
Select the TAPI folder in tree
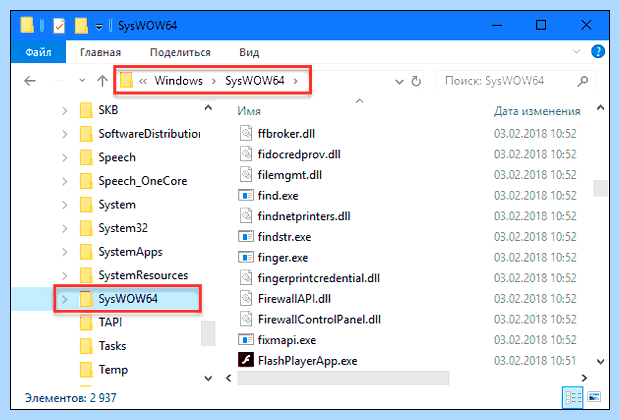(x=110, y=322)
